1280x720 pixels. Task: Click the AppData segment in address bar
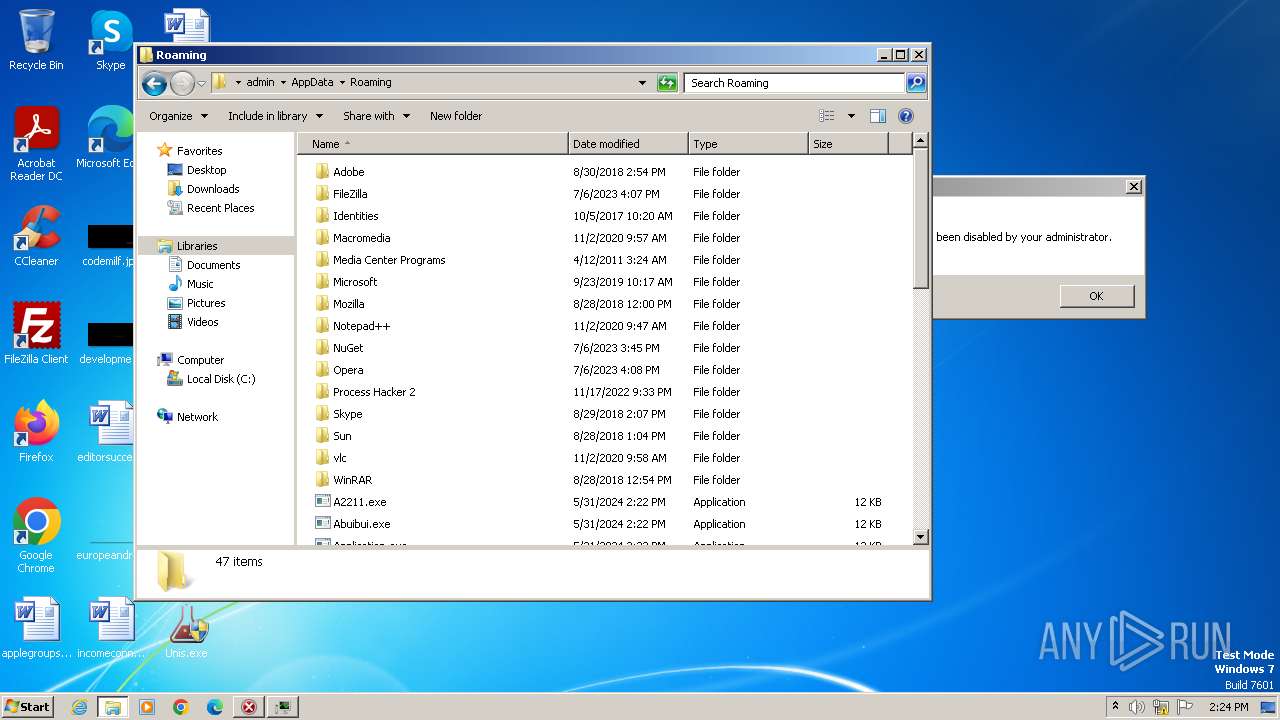312,83
